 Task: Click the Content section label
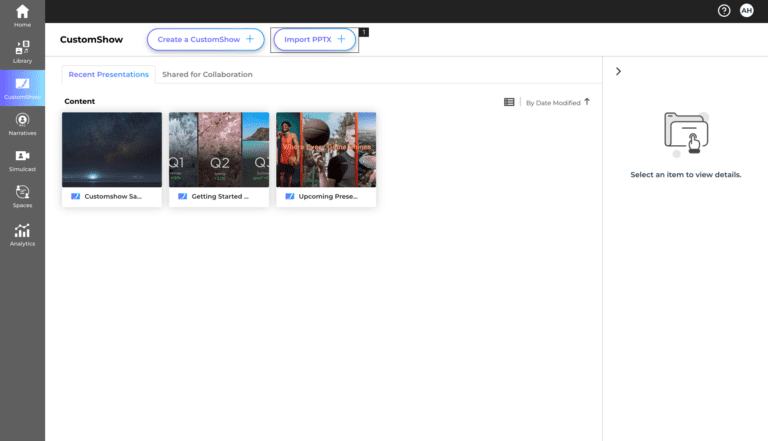(x=80, y=101)
